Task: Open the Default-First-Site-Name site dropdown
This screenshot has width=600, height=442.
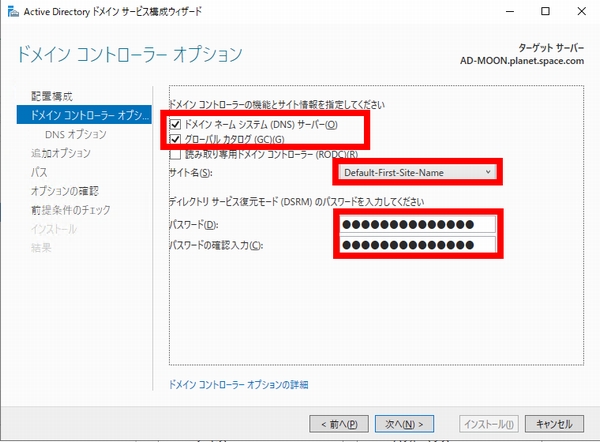Action: (x=417, y=173)
